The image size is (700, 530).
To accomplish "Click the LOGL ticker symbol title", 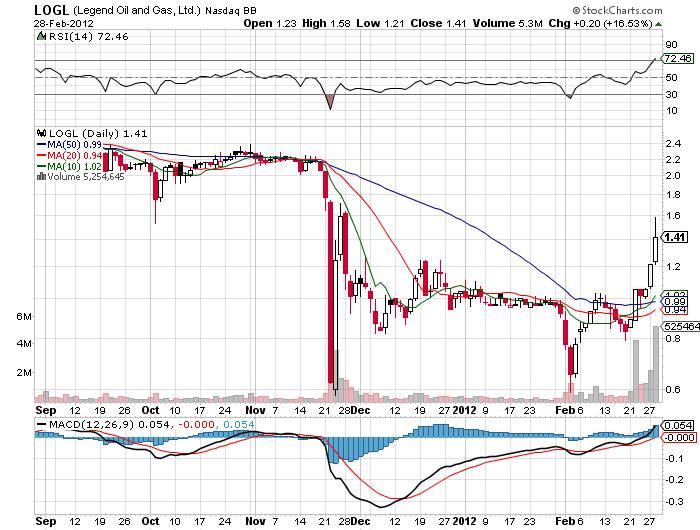I will click(51, 10).
